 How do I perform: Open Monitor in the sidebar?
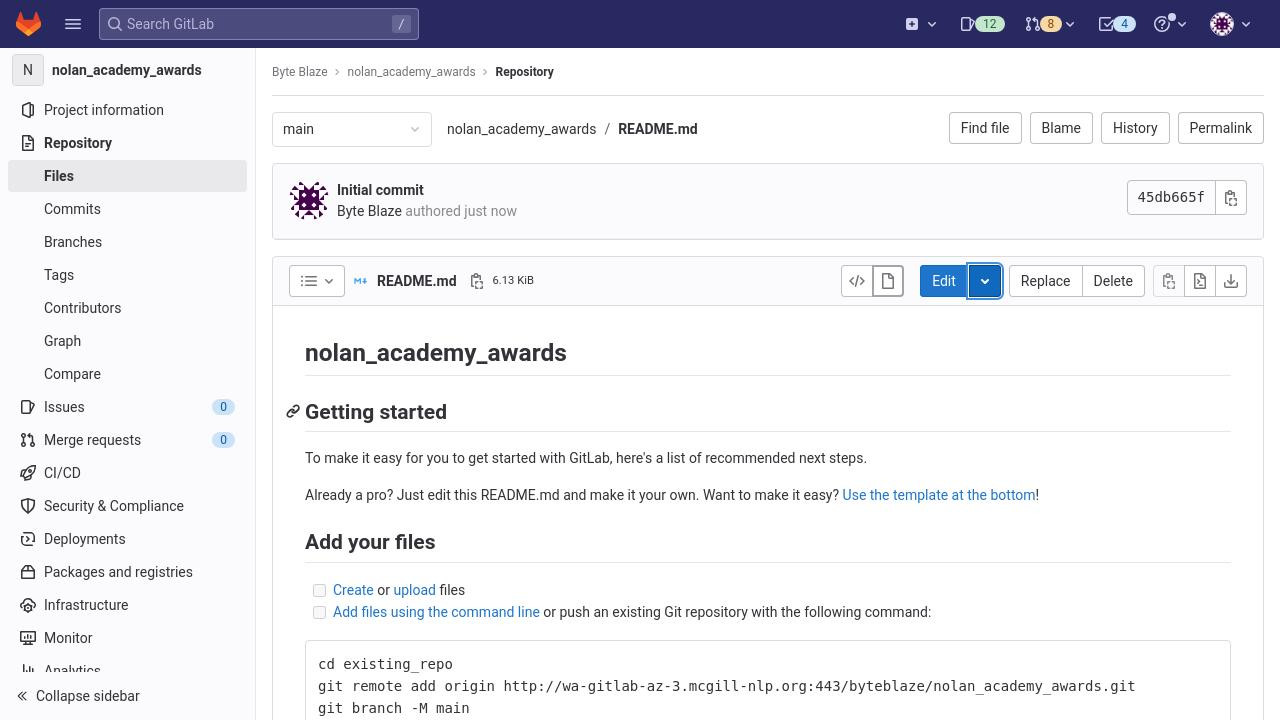pyautogui.click(x=128, y=638)
